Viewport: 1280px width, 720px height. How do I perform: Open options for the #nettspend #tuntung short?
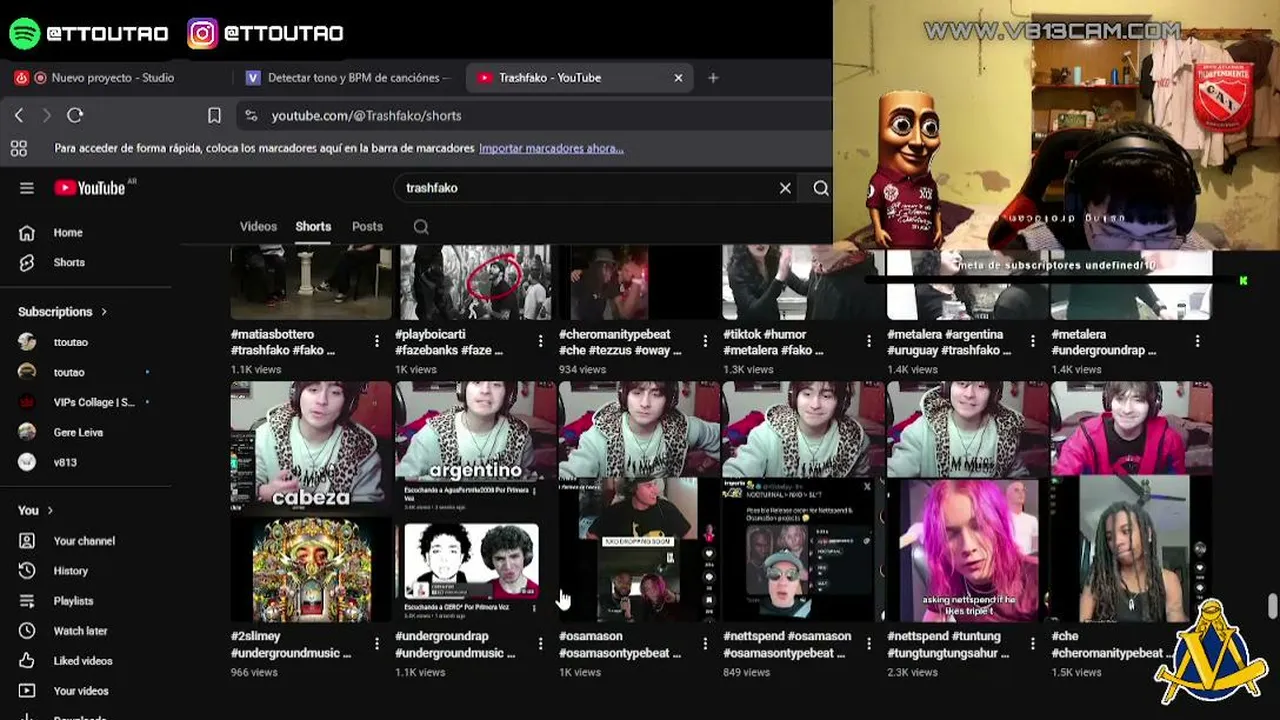1032,644
